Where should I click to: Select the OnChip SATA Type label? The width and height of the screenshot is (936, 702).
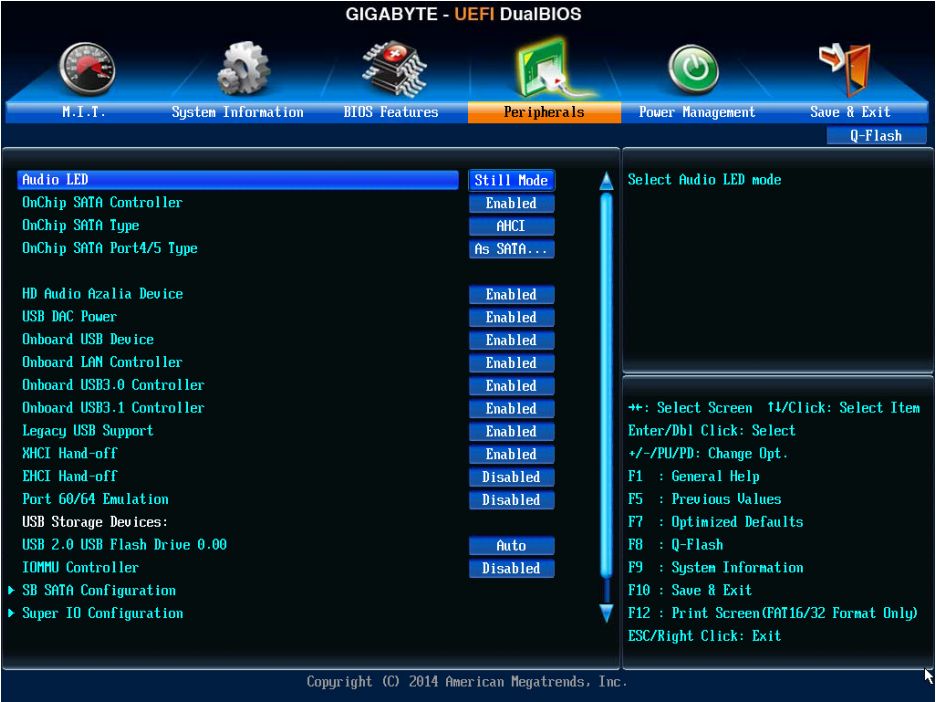pyautogui.click(x=81, y=225)
